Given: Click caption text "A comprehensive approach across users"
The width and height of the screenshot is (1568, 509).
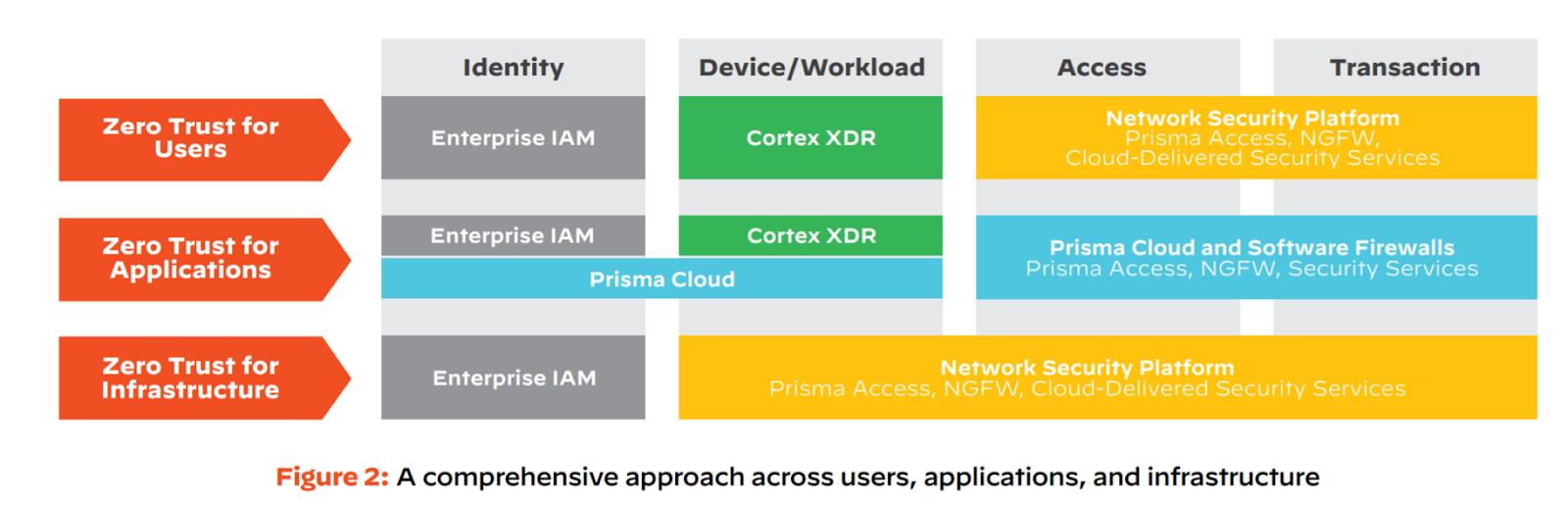Looking at the screenshot, I should point(656,477).
